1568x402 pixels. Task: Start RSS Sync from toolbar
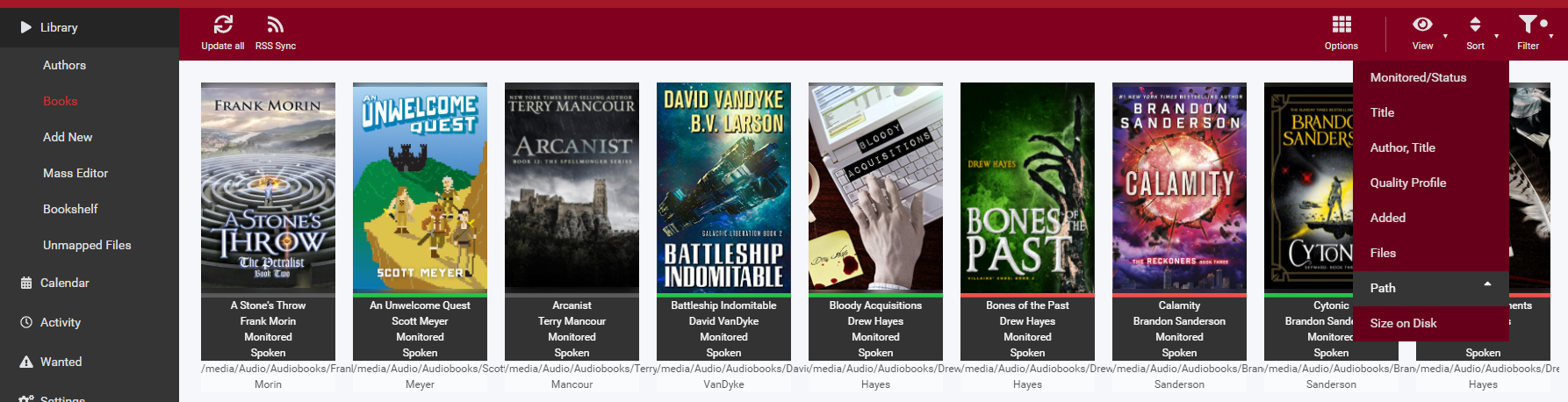[x=276, y=25]
